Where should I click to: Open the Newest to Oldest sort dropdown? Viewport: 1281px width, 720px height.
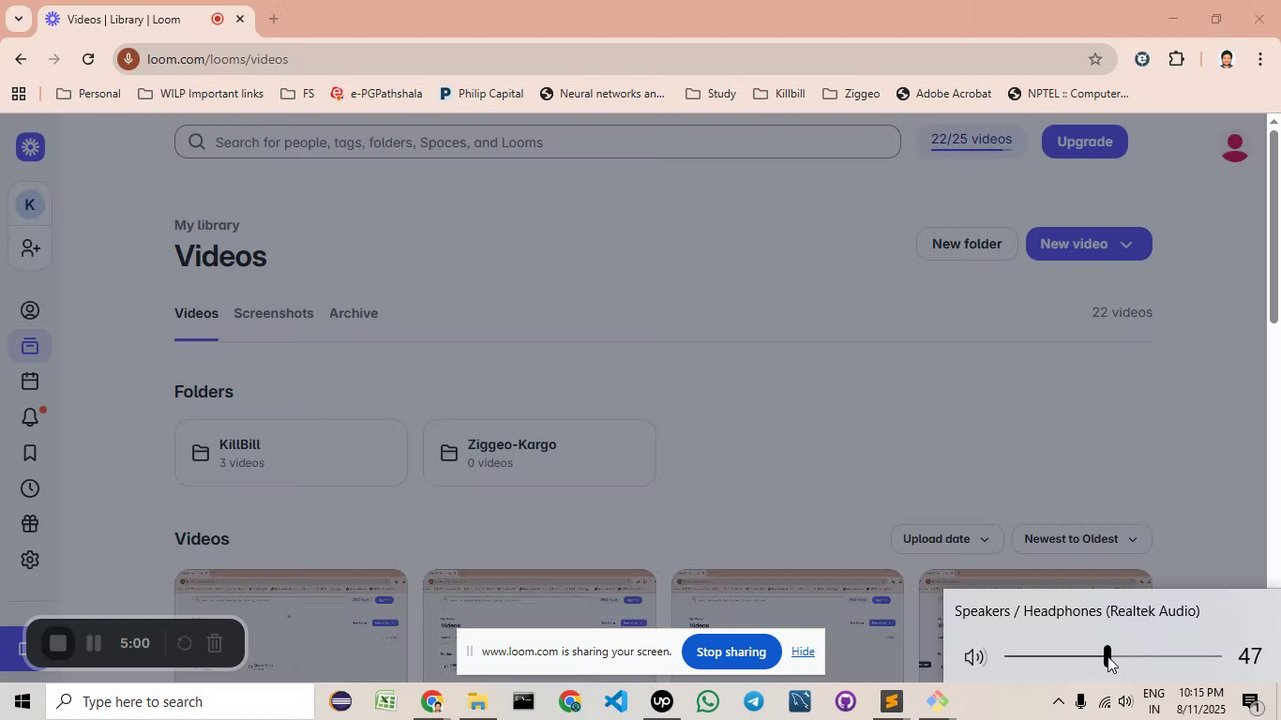point(1082,539)
